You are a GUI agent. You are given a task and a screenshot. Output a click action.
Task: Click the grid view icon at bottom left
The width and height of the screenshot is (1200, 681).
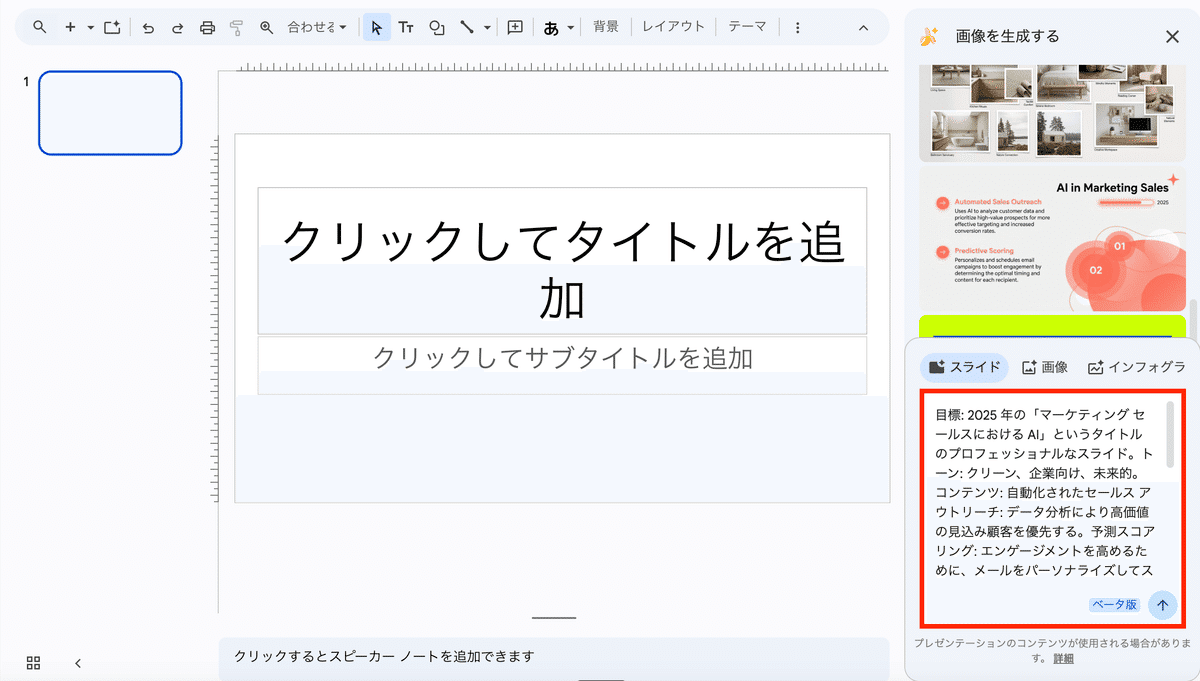click(34, 662)
